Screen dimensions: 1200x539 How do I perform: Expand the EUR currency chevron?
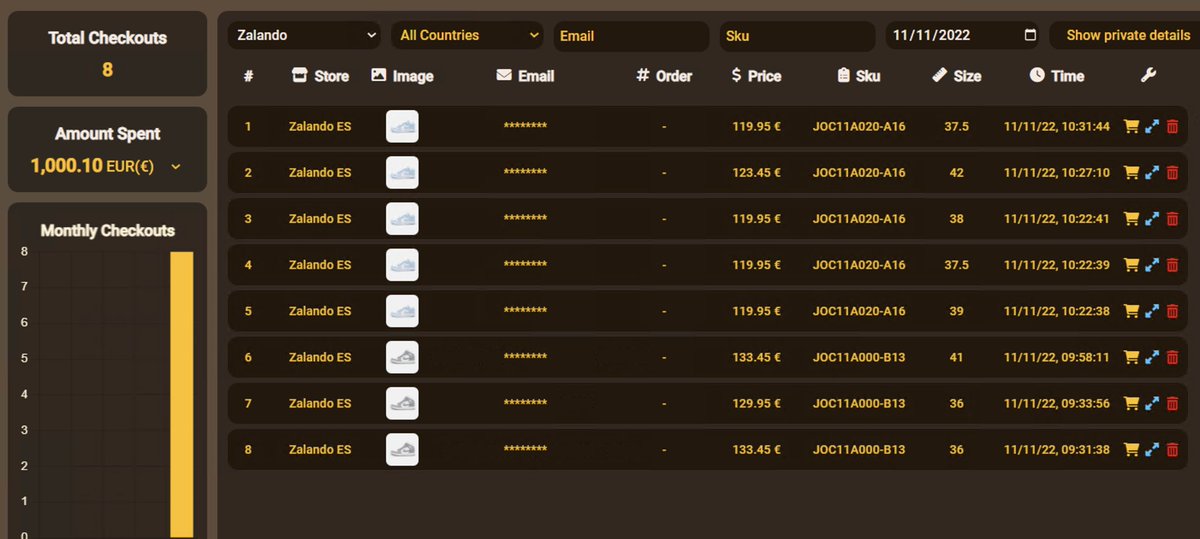(176, 166)
